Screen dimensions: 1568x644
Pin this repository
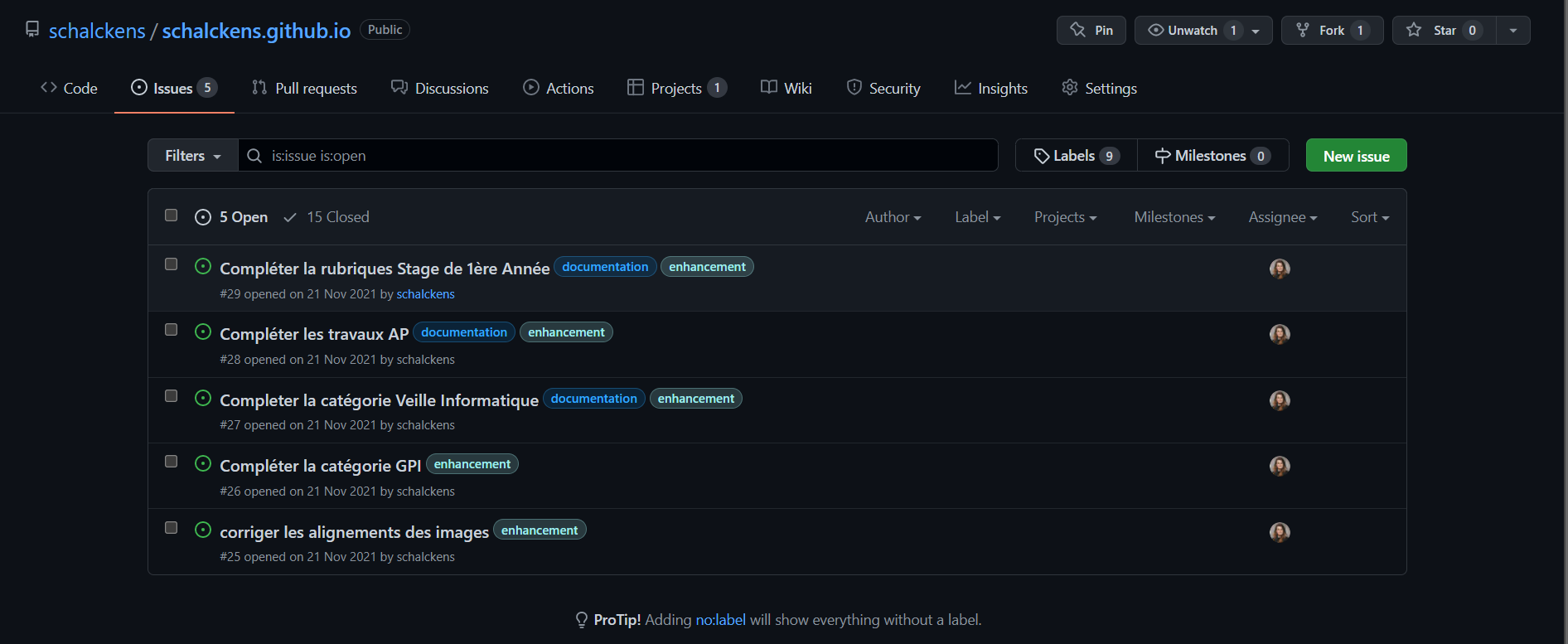pyautogui.click(x=1091, y=31)
